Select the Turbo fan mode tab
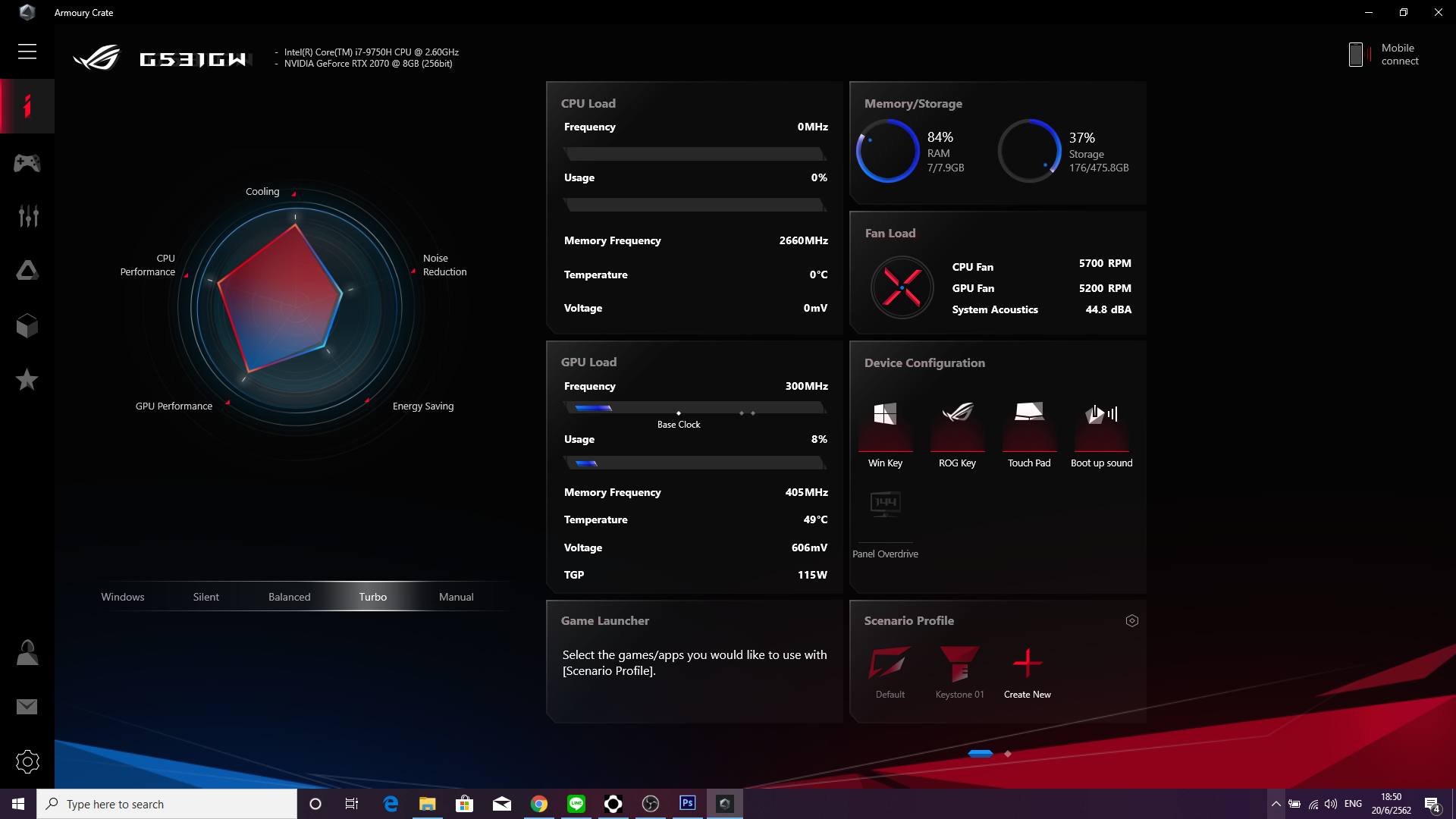 click(x=373, y=597)
